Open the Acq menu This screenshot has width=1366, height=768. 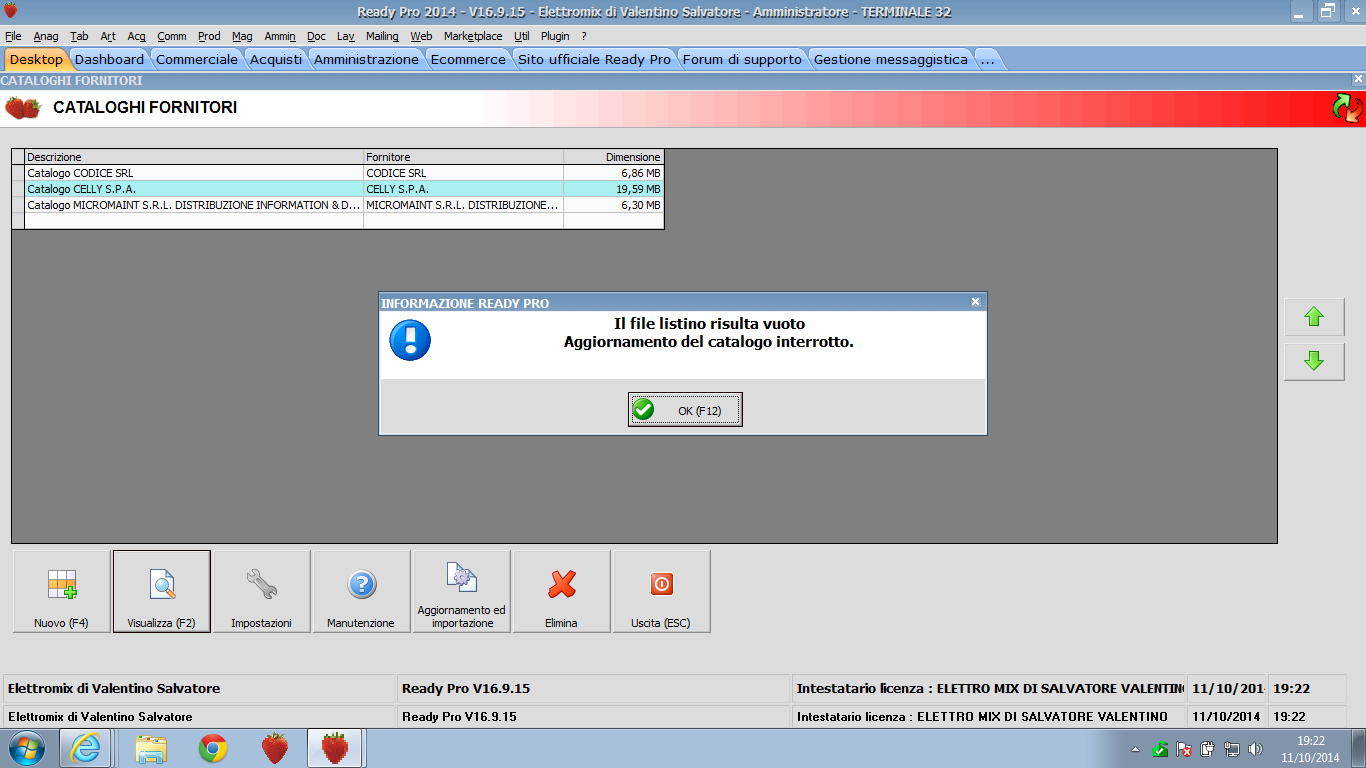[137, 36]
